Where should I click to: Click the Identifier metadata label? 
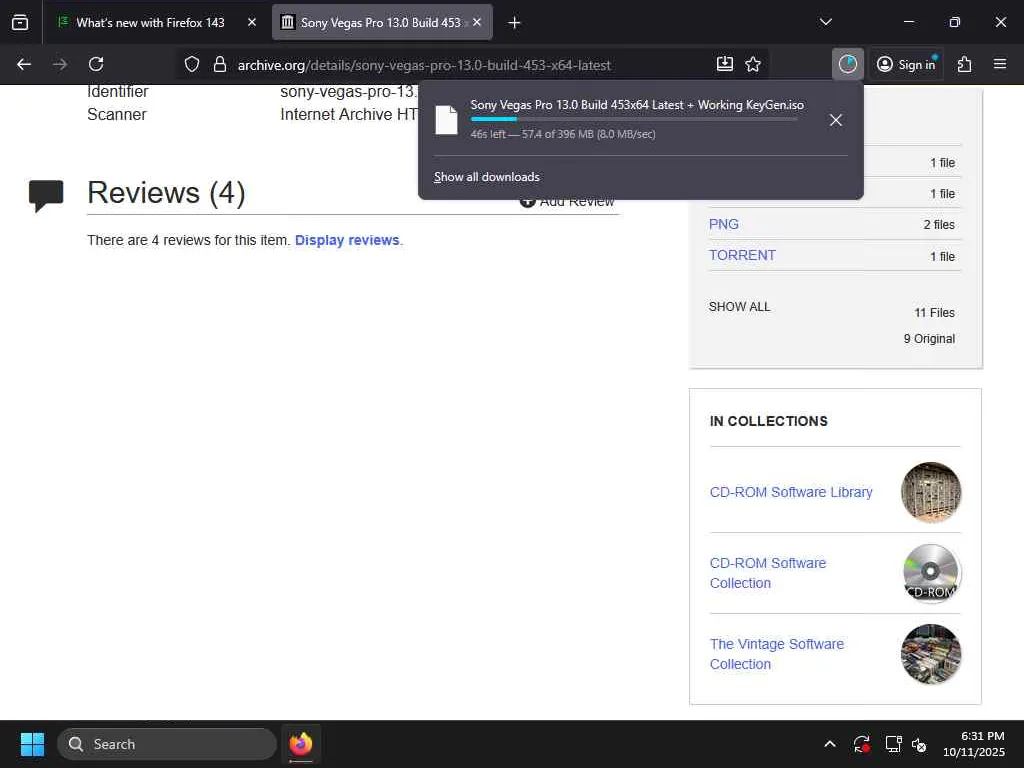118,92
